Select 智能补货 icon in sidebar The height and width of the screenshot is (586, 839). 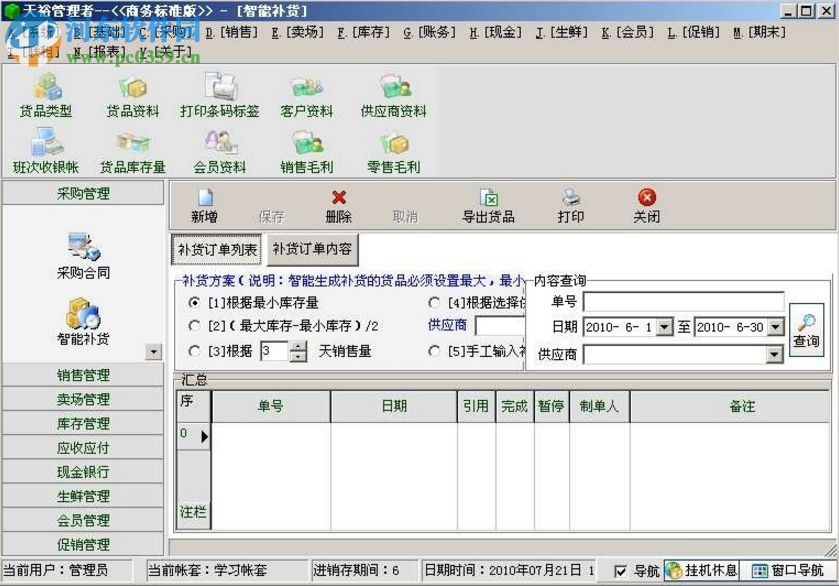tap(84, 325)
